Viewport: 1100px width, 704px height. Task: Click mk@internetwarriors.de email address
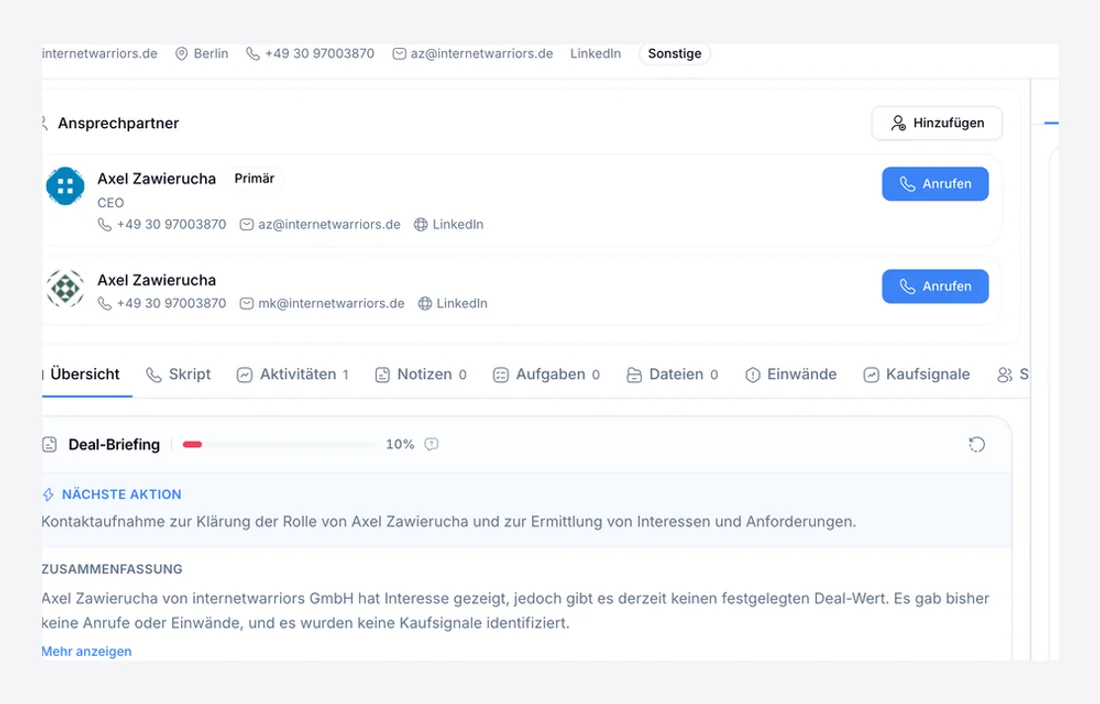coord(331,304)
